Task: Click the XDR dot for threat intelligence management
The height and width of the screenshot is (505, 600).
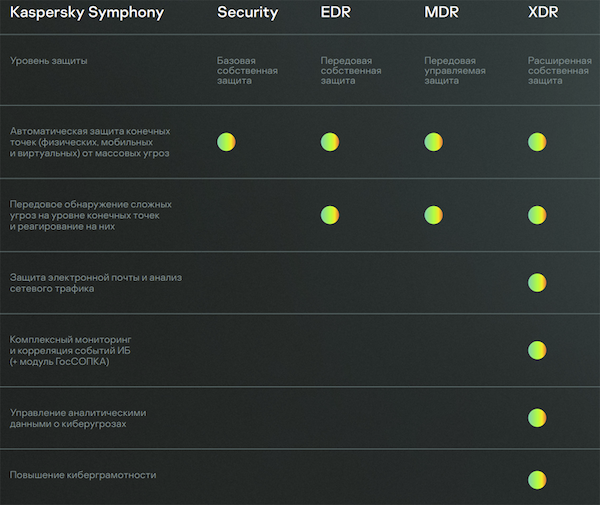Action: coord(537,417)
